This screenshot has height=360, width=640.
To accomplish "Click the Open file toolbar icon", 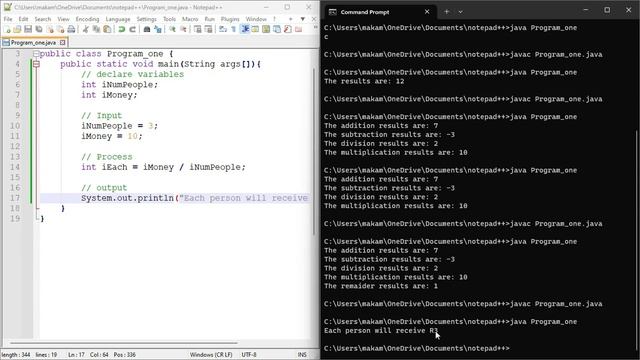I will click(x=17, y=29).
